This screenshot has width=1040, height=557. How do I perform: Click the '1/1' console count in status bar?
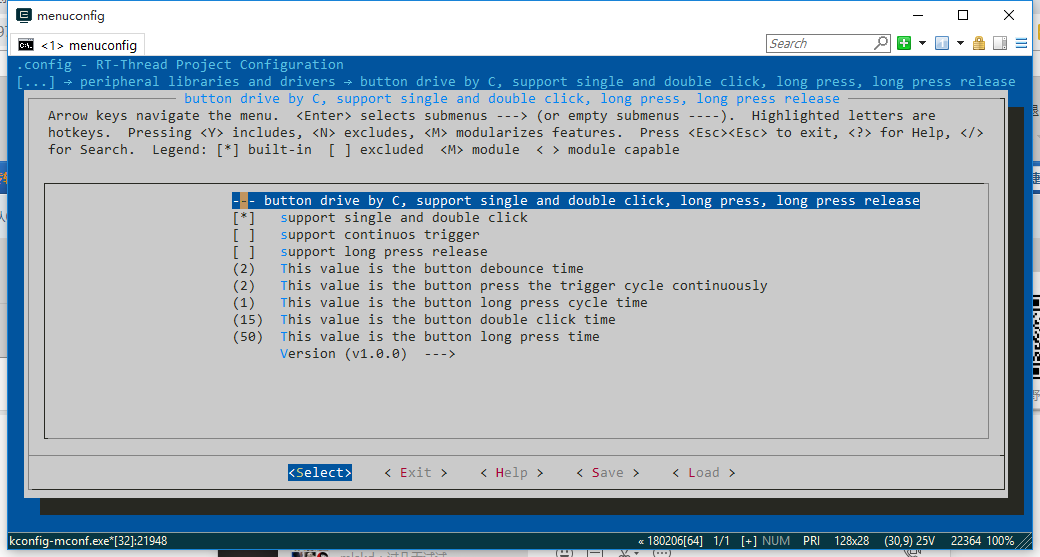(722, 541)
